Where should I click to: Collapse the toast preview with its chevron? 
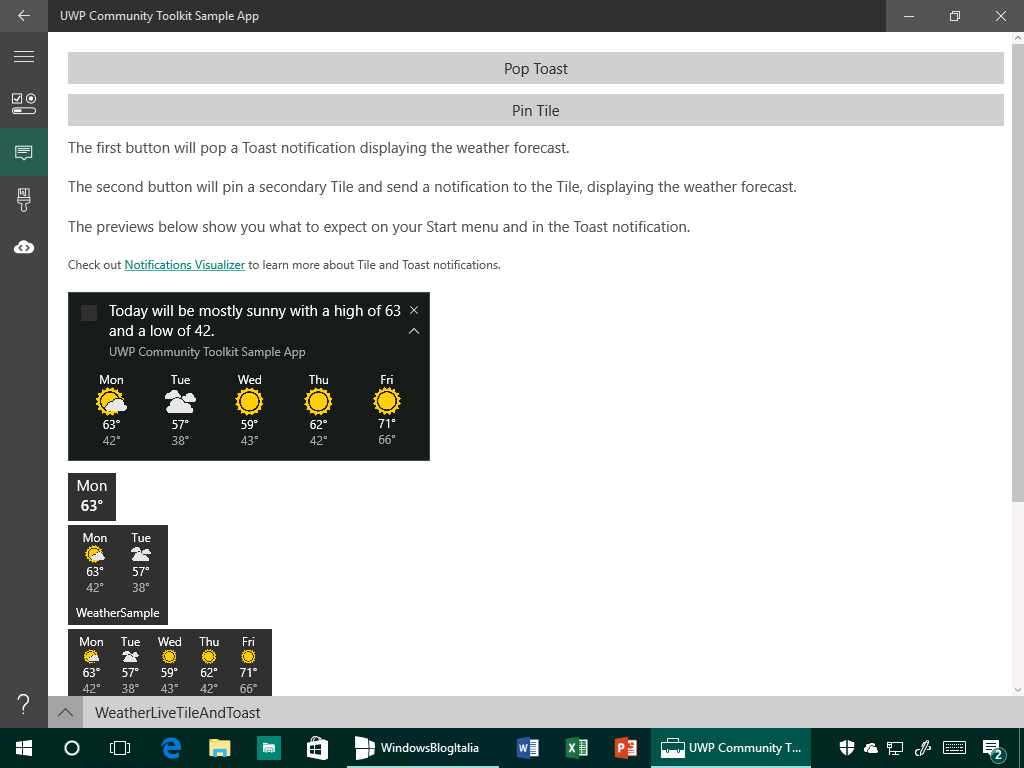tap(413, 331)
